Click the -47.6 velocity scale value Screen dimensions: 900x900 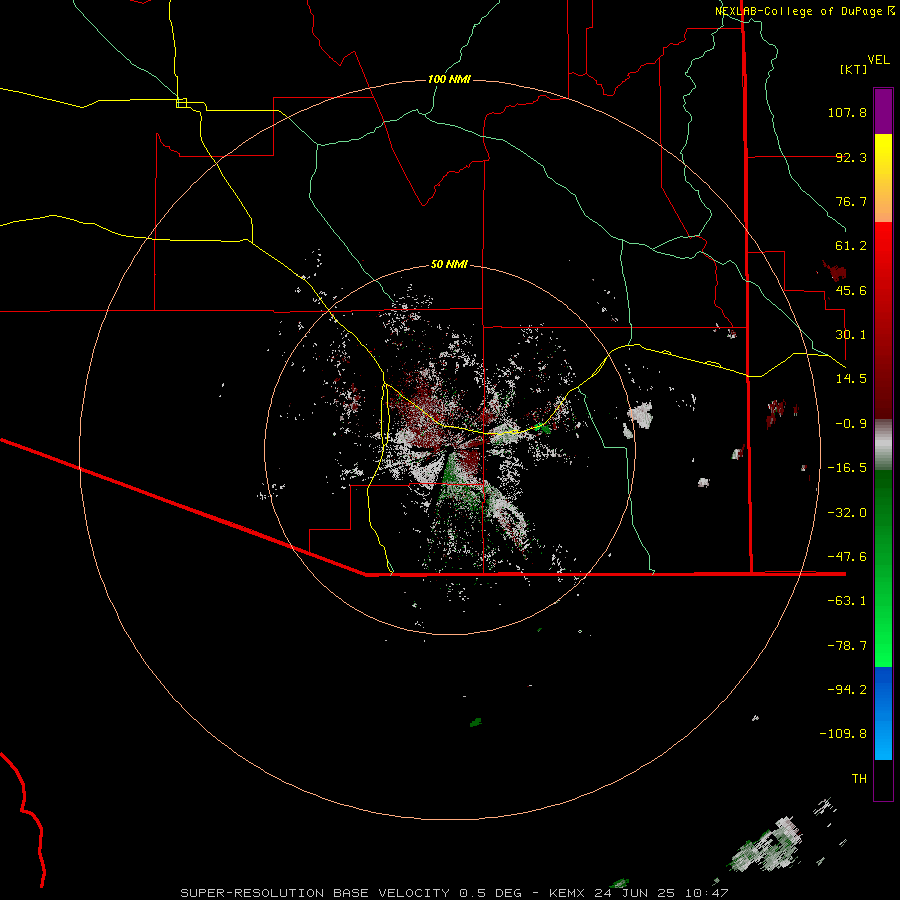(x=847, y=557)
